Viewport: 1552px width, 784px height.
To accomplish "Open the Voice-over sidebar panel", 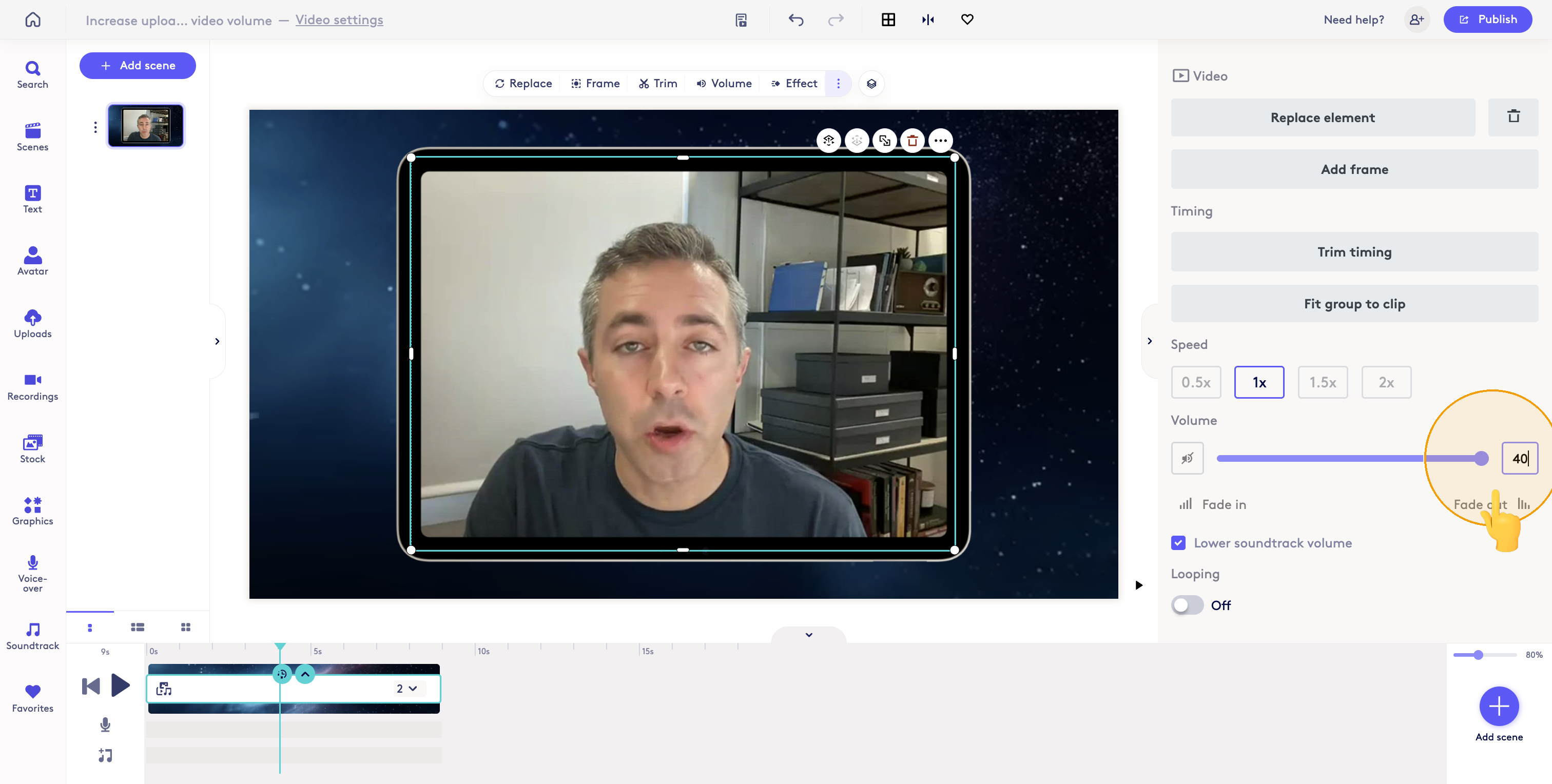I will 32,573.
